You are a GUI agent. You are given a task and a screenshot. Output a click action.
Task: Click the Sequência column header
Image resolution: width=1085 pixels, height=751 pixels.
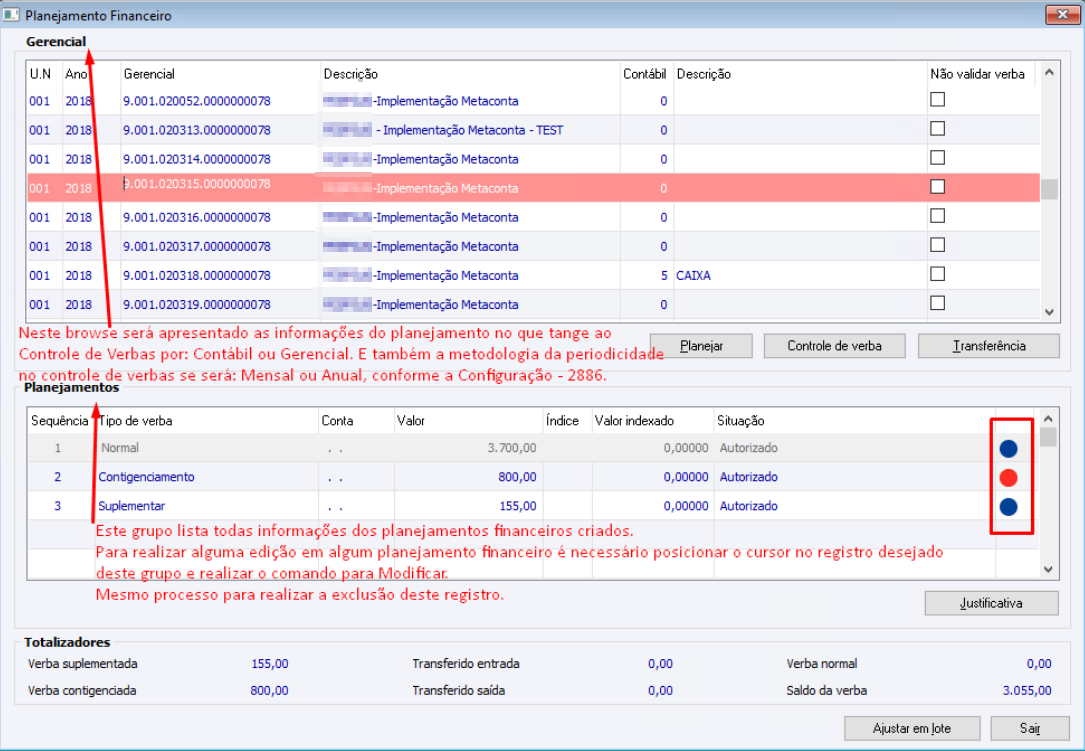(x=60, y=421)
